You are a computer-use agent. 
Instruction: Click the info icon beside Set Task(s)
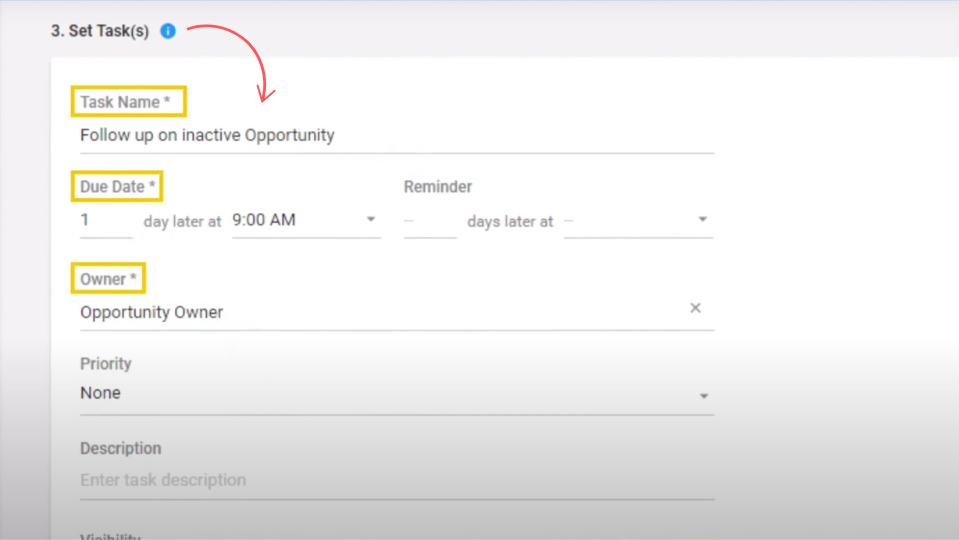pos(168,31)
